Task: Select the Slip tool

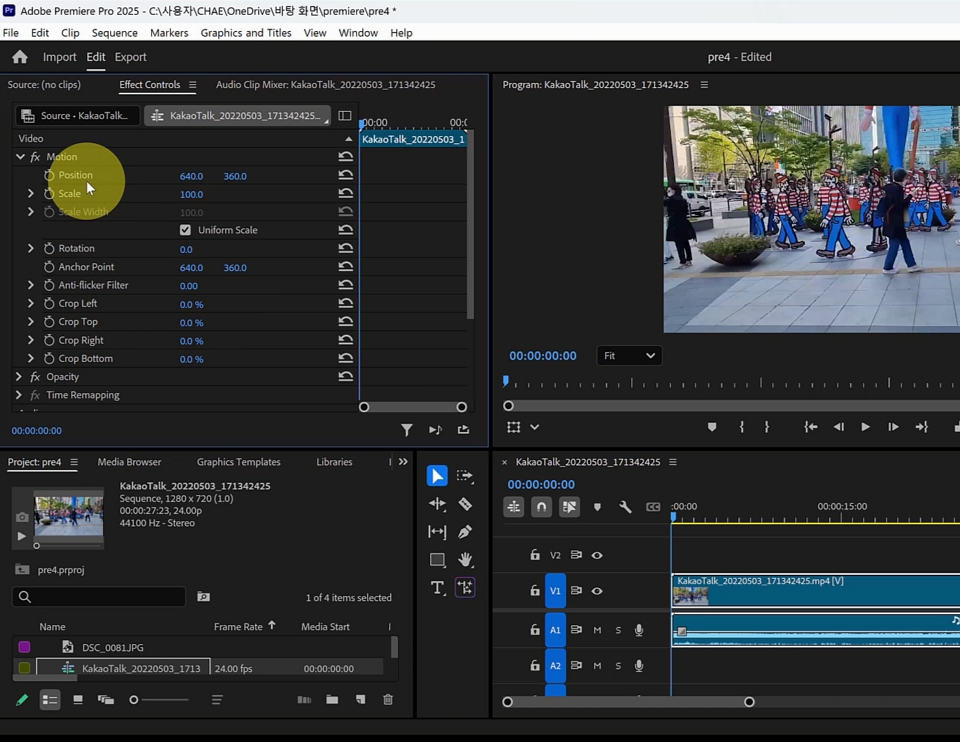Action: tap(437, 531)
